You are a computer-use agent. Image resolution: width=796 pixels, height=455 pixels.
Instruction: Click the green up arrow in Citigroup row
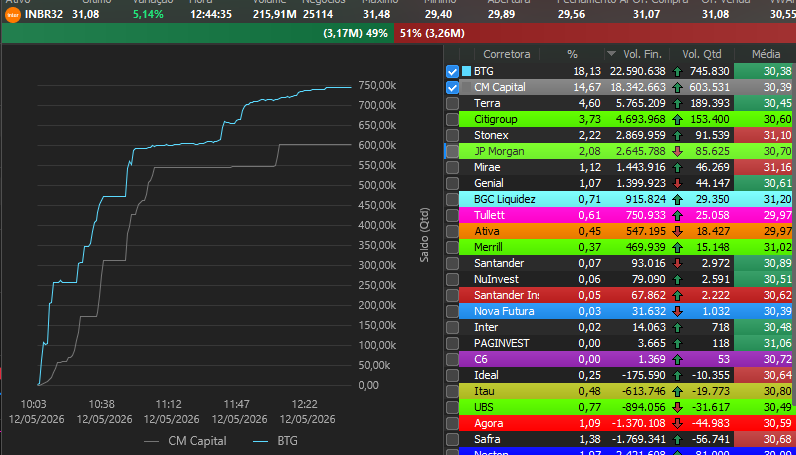[x=677, y=120]
